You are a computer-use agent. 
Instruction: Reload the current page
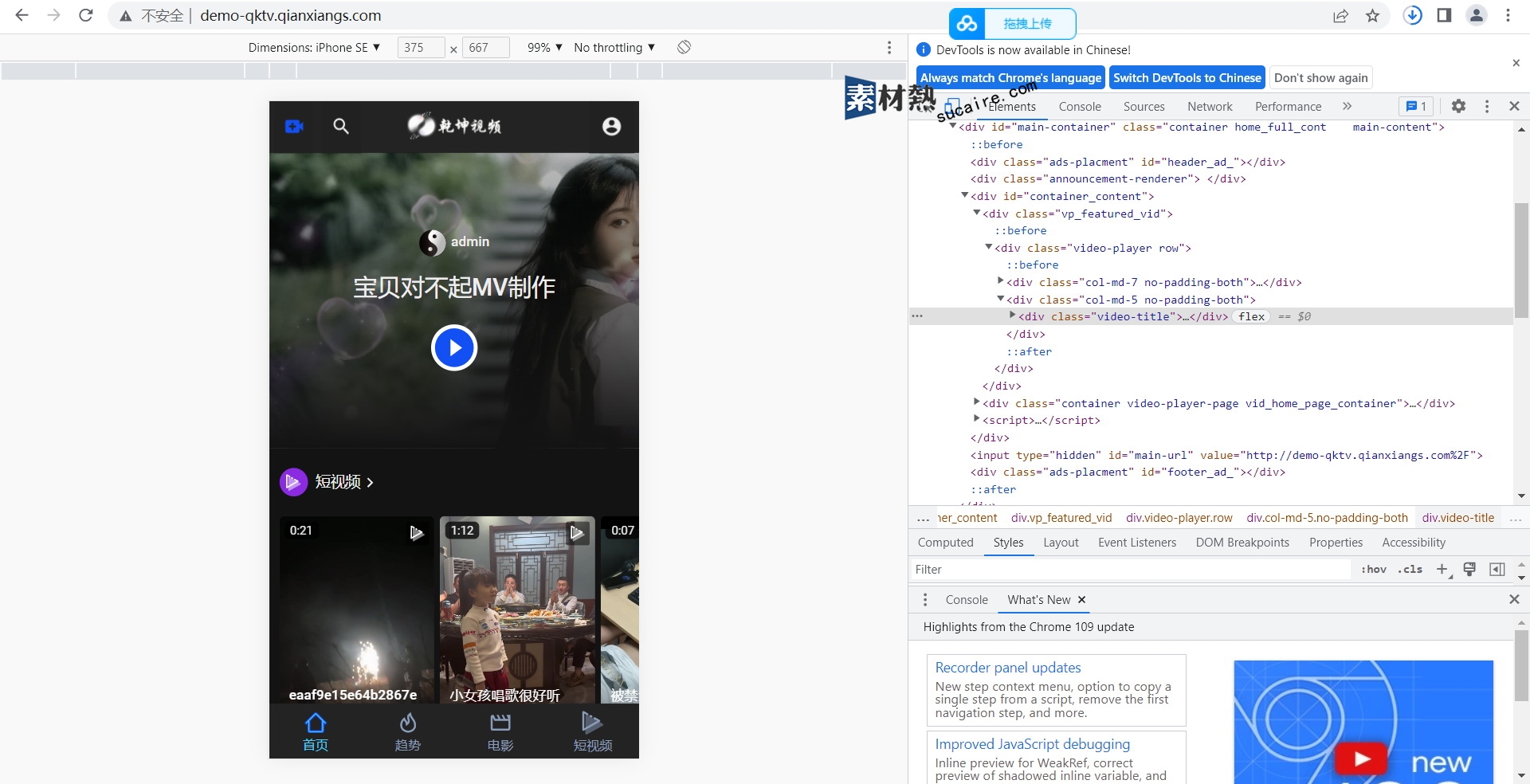(86, 15)
